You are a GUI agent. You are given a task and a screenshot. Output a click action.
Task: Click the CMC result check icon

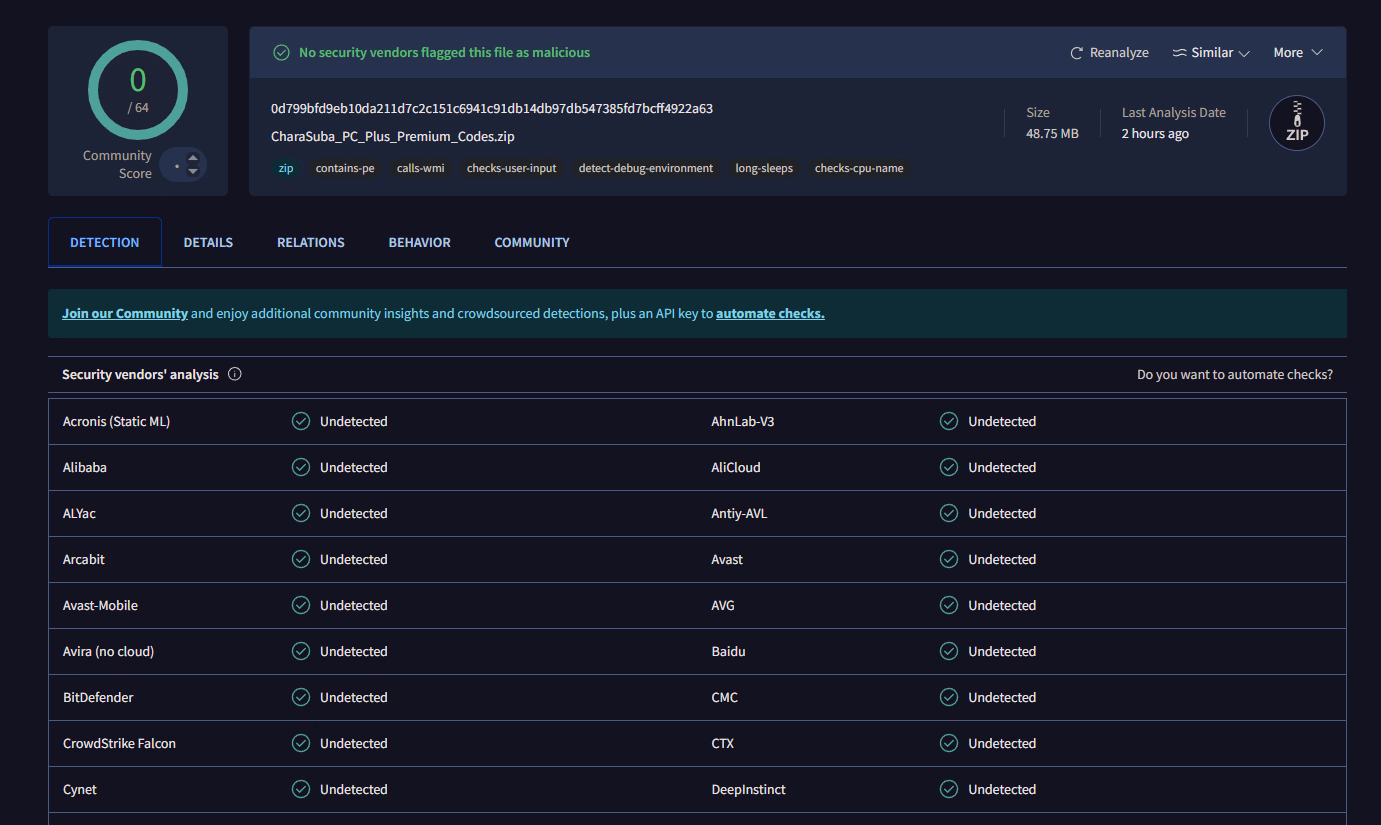coord(949,697)
